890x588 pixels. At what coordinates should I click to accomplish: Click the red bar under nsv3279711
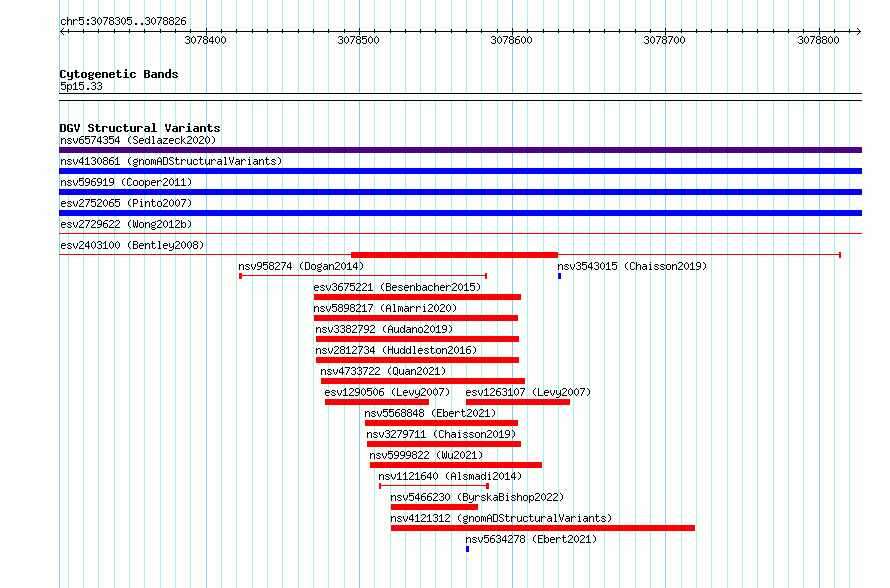pyautogui.click(x=444, y=444)
